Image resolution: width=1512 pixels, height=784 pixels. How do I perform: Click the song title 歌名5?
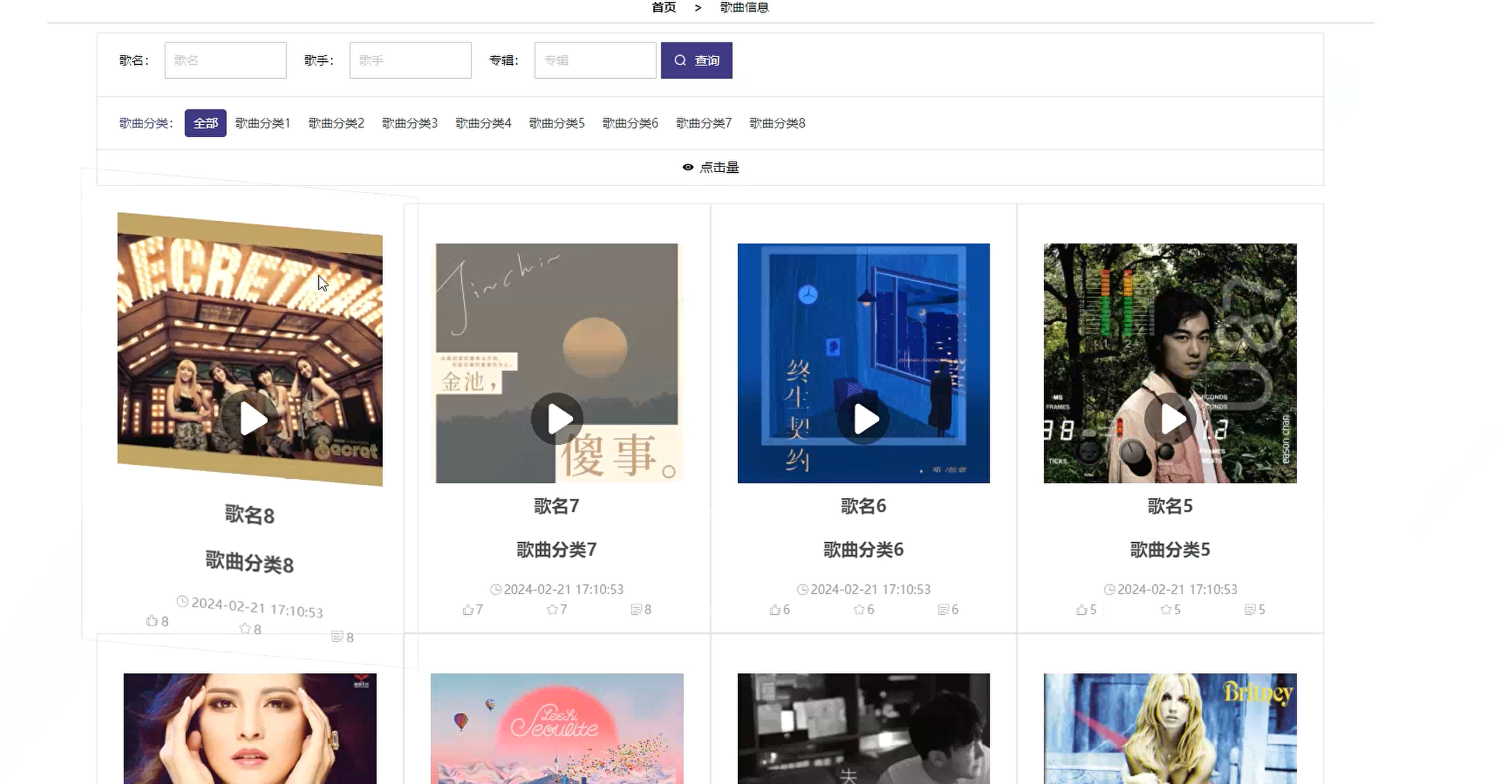[x=1170, y=506]
